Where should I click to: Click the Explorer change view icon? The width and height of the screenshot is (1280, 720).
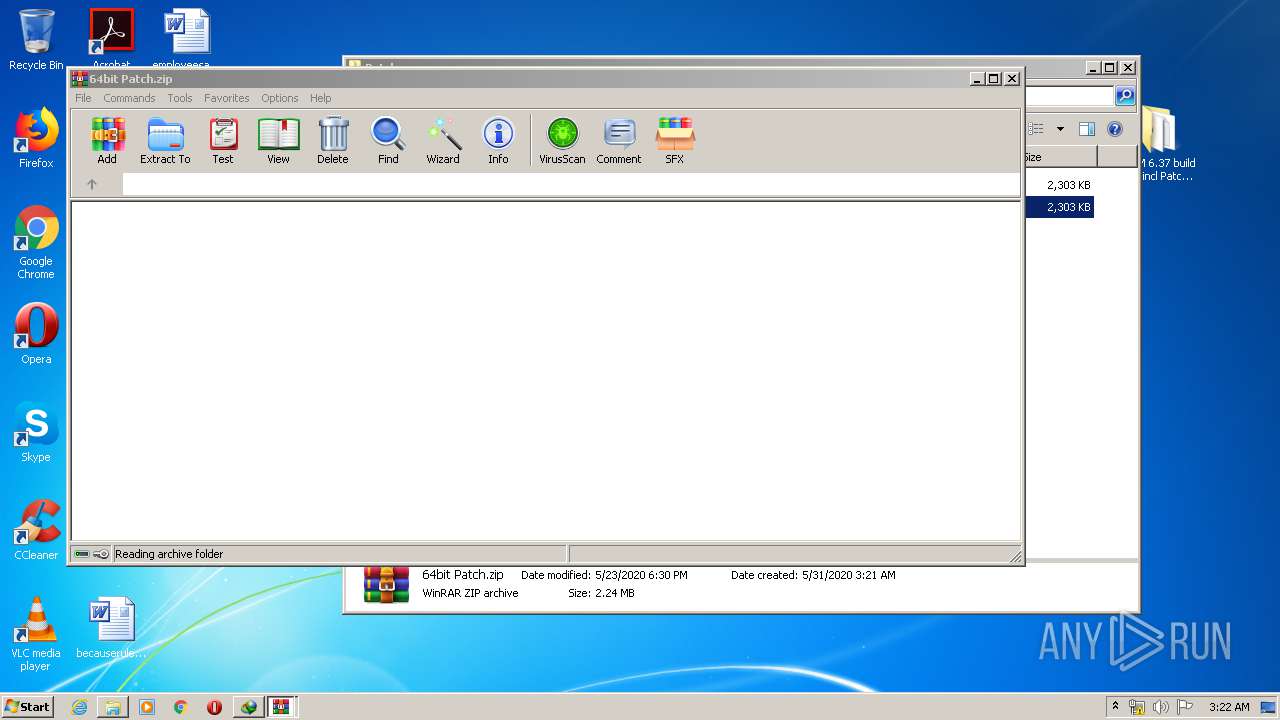tap(1037, 129)
